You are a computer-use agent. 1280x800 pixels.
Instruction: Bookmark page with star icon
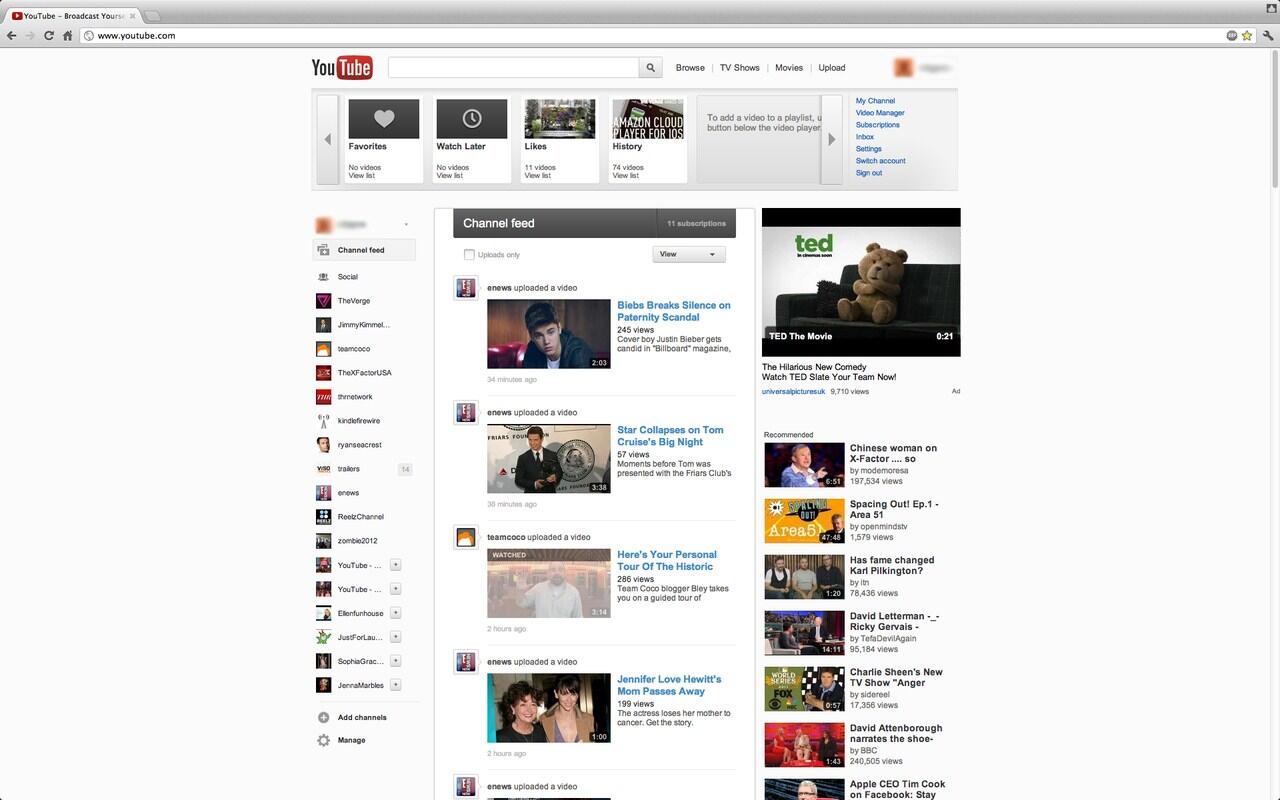point(1247,36)
